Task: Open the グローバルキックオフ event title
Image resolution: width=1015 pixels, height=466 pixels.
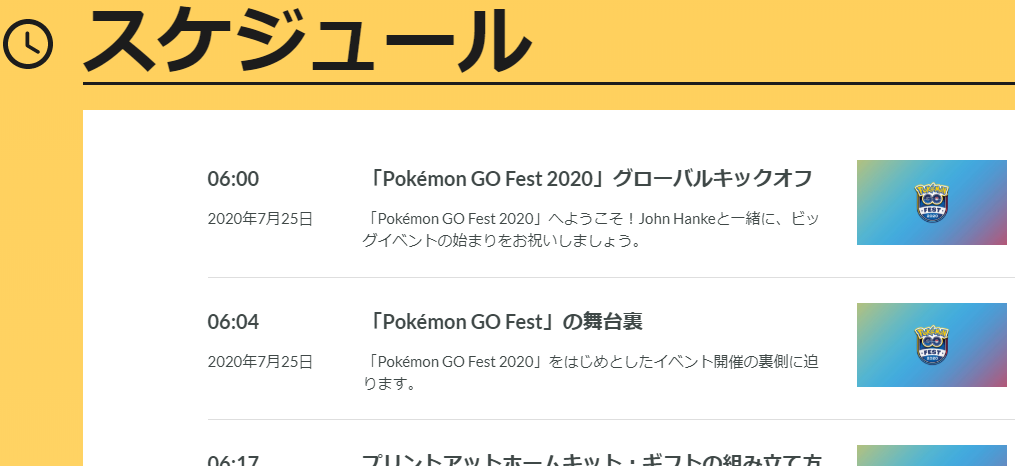Action: pyautogui.click(x=587, y=179)
